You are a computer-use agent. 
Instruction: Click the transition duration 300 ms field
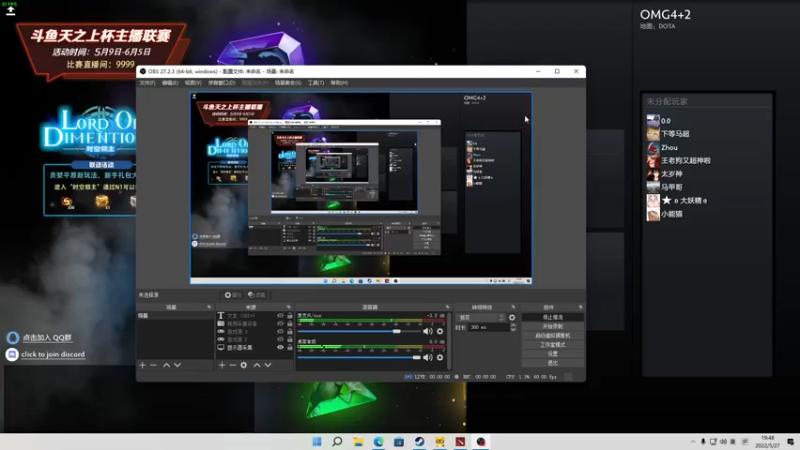[x=488, y=328]
